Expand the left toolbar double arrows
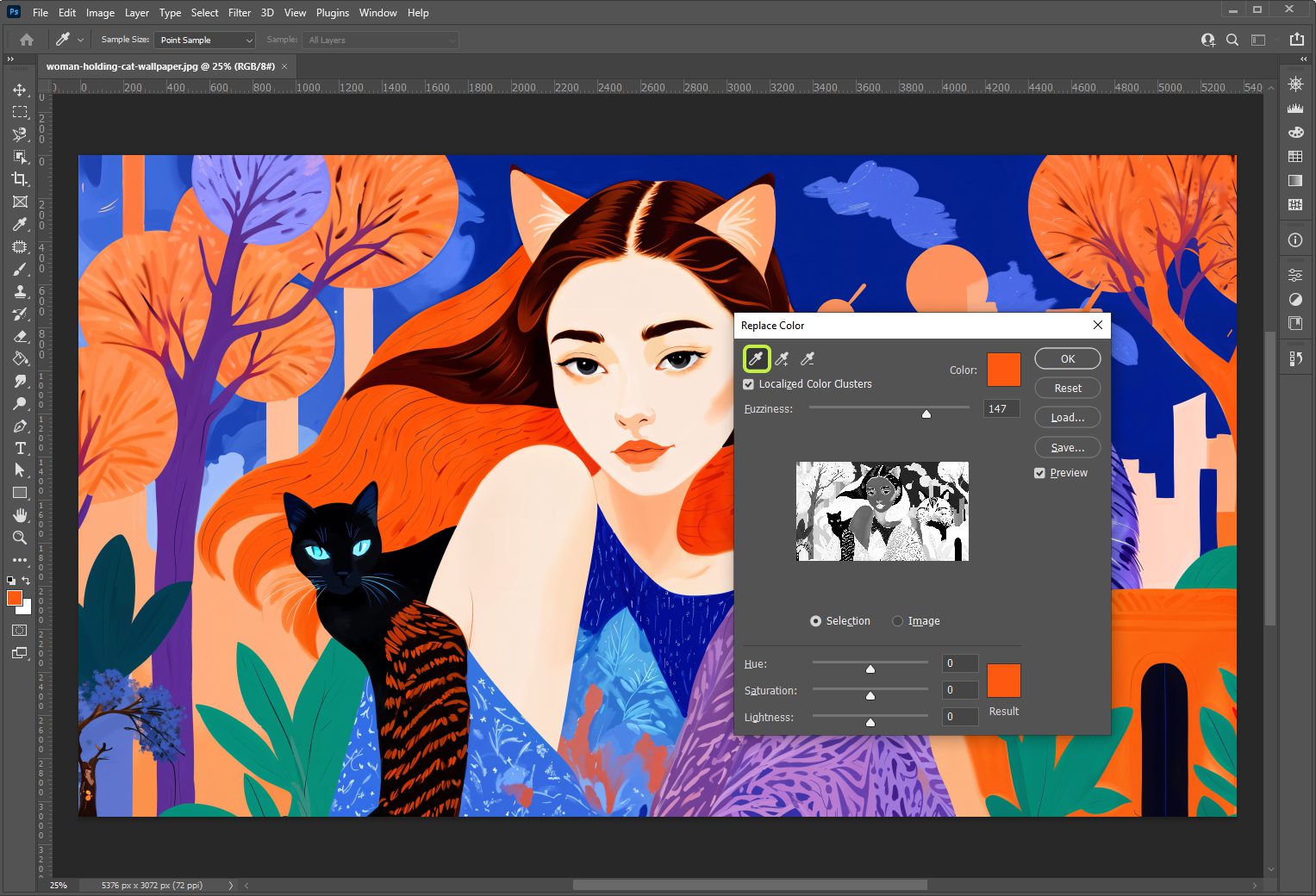Image resolution: width=1316 pixels, height=896 pixels. 10,59
